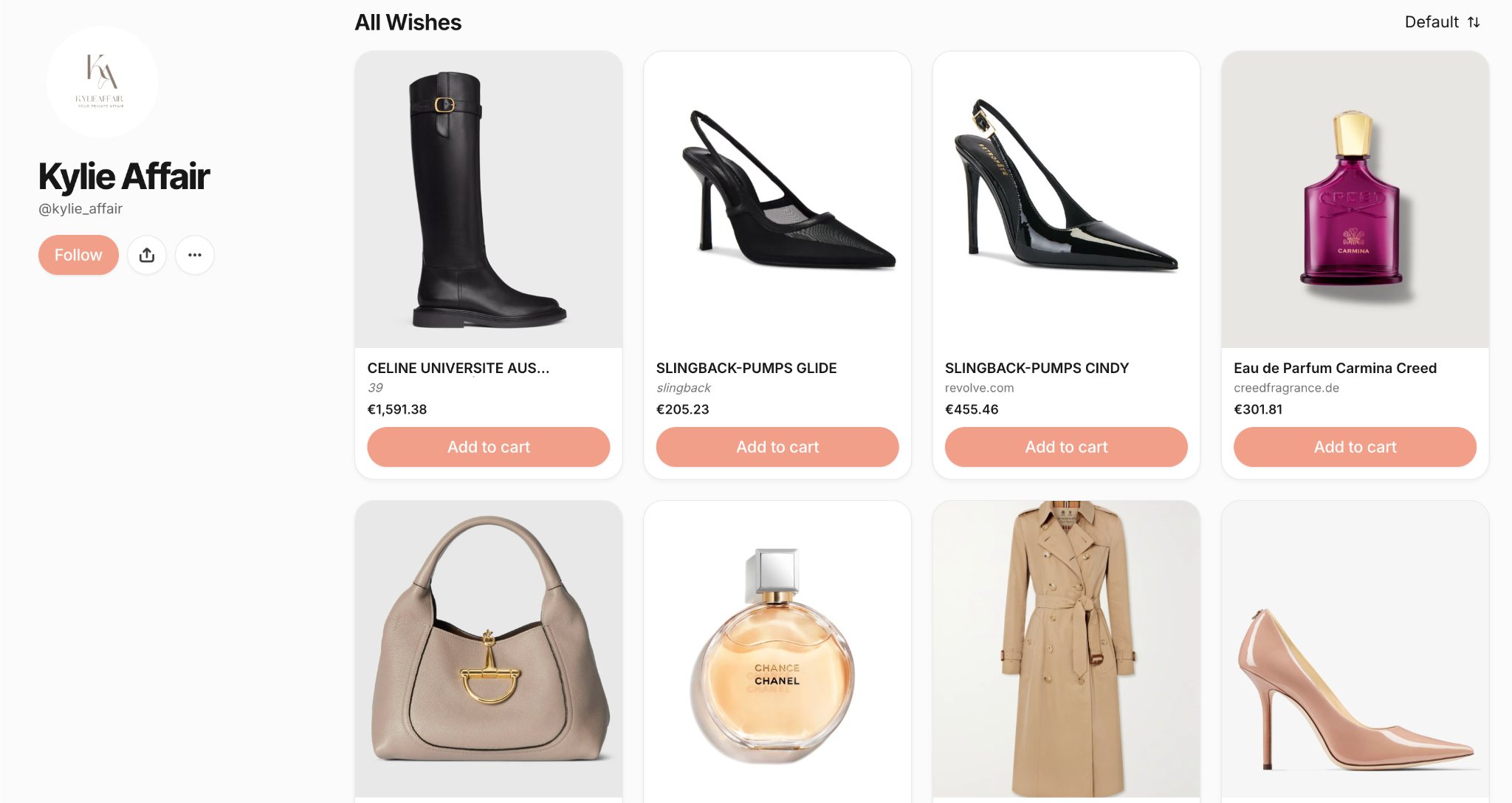
Task: Add Slingback-Pumps Cindy to cart
Action: [x=1066, y=447]
